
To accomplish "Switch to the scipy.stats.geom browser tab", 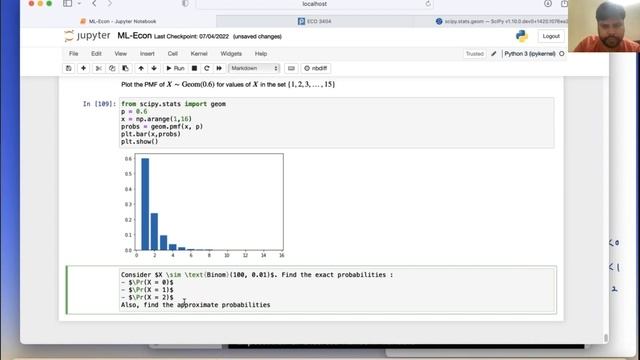I will click(x=500, y=21).
